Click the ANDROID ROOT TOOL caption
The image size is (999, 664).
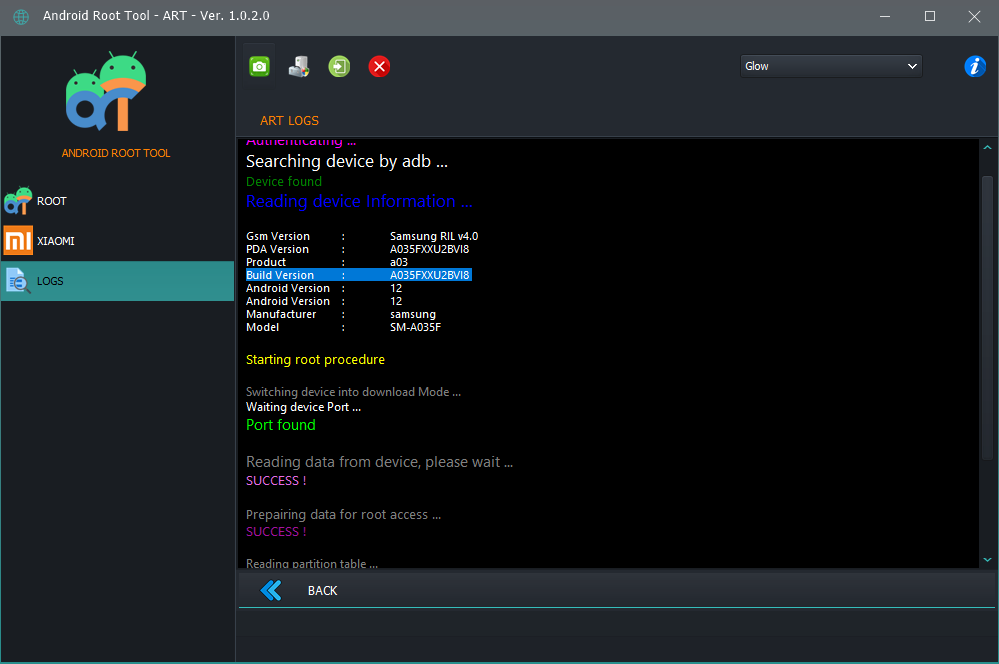[116, 153]
